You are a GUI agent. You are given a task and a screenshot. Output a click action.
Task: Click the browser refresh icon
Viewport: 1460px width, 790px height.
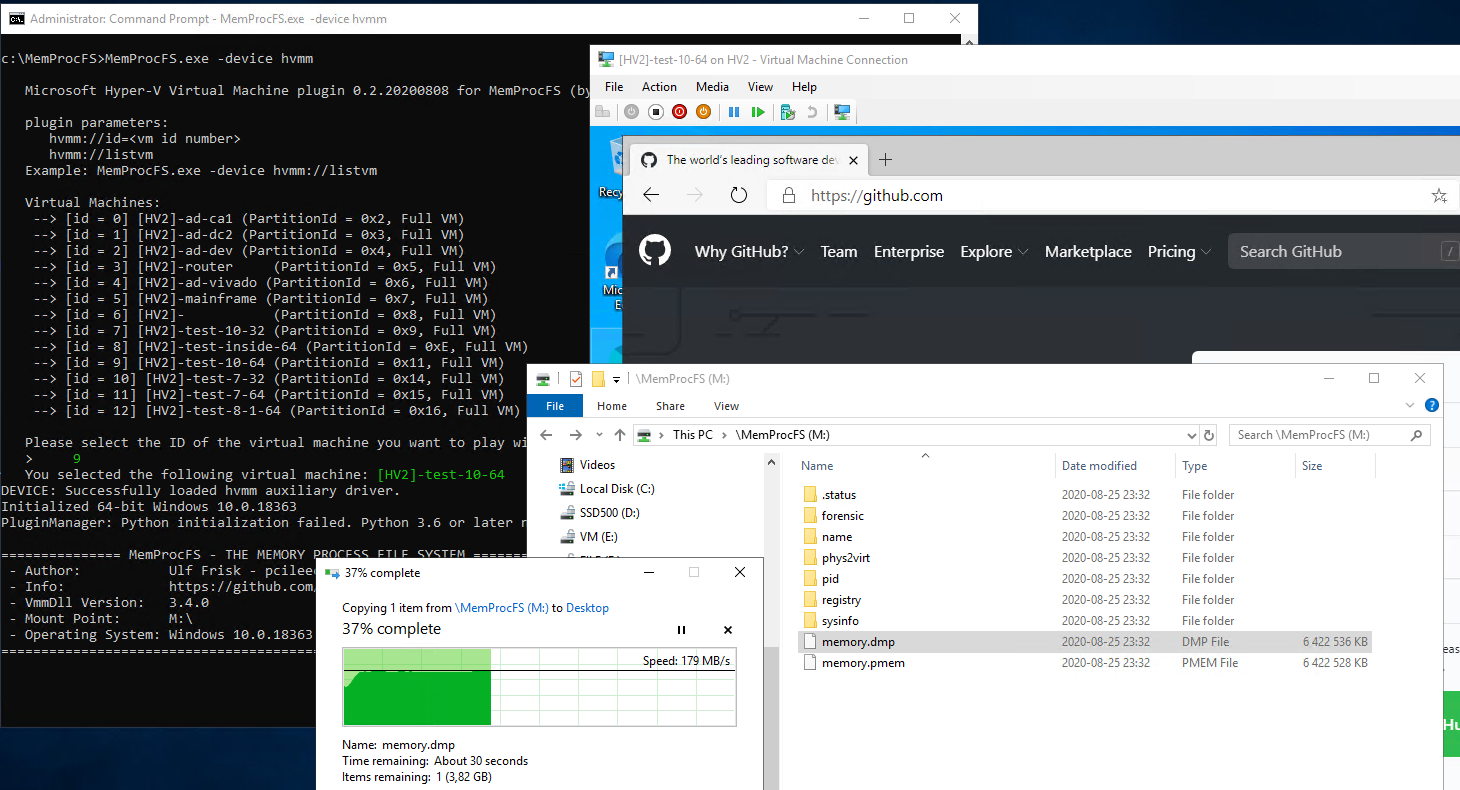739,195
